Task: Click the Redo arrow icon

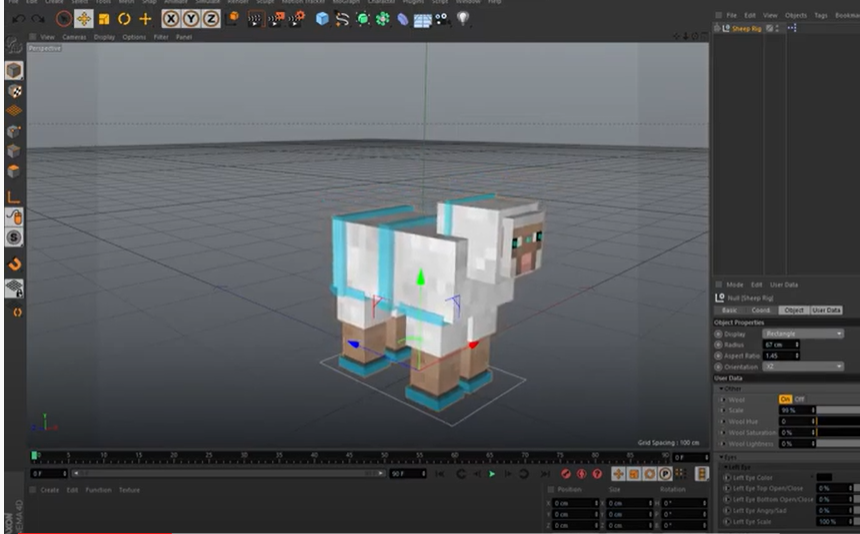Action: coord(38,19)
